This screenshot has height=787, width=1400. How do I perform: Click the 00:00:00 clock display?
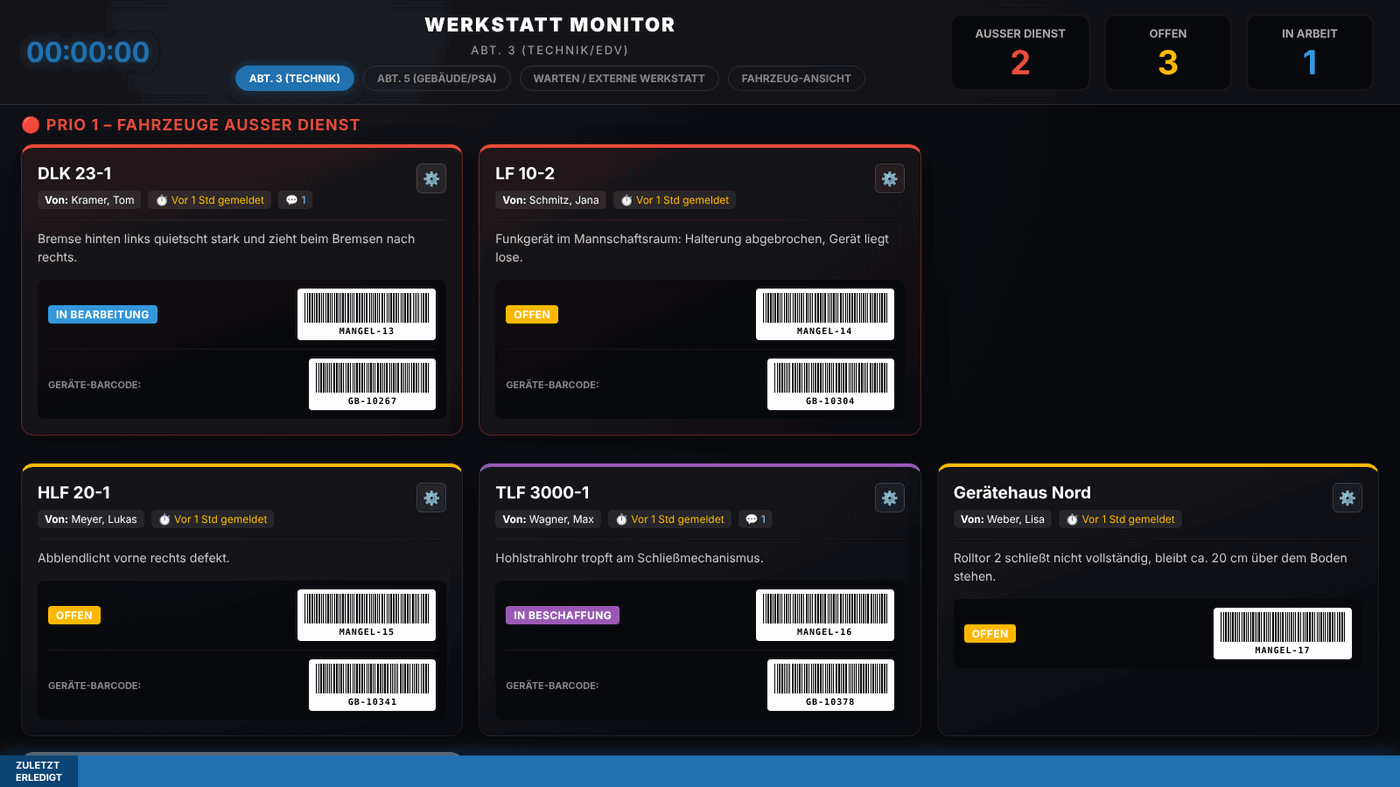tap(88, 52)
